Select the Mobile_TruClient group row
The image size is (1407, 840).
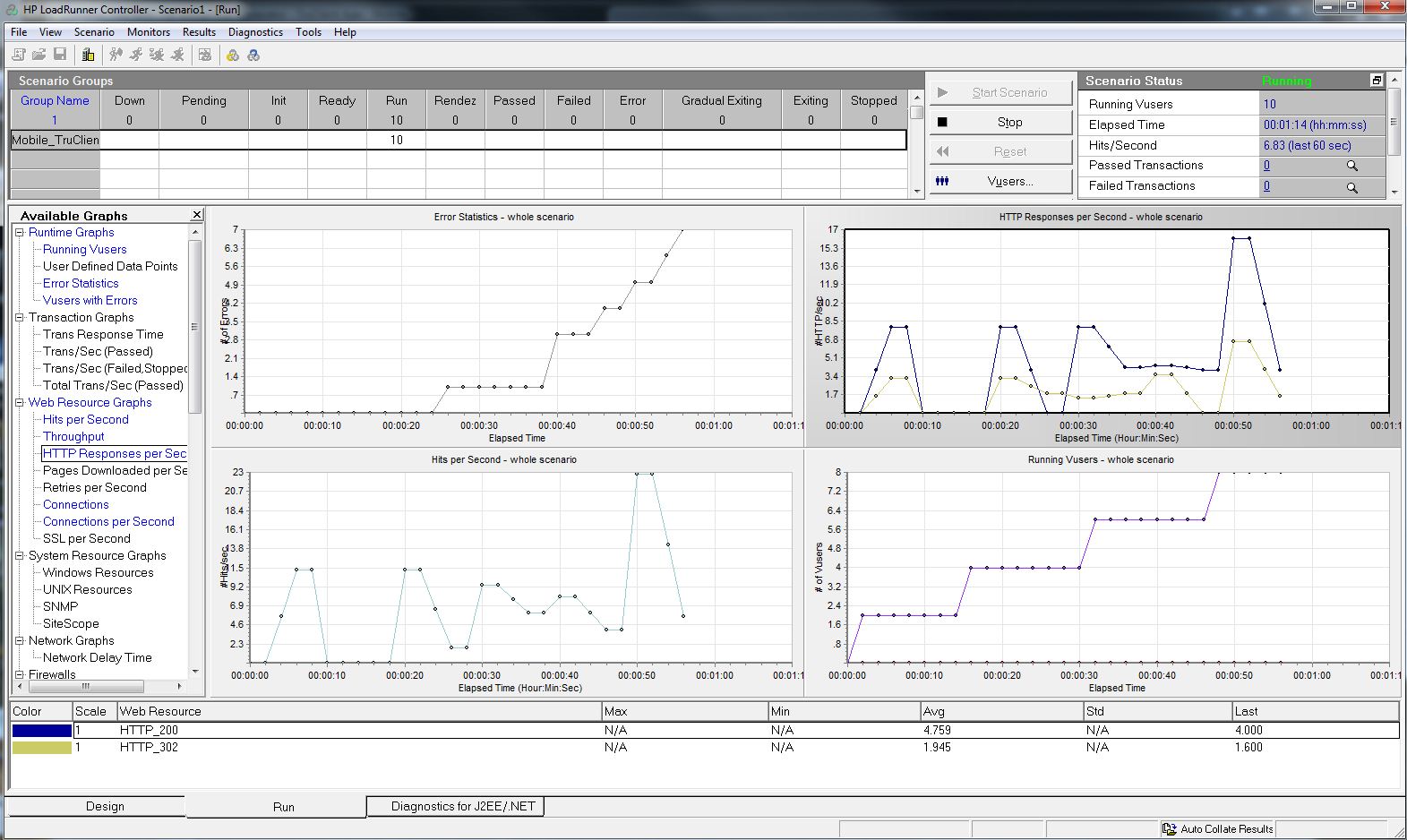(x=459, y=141)
